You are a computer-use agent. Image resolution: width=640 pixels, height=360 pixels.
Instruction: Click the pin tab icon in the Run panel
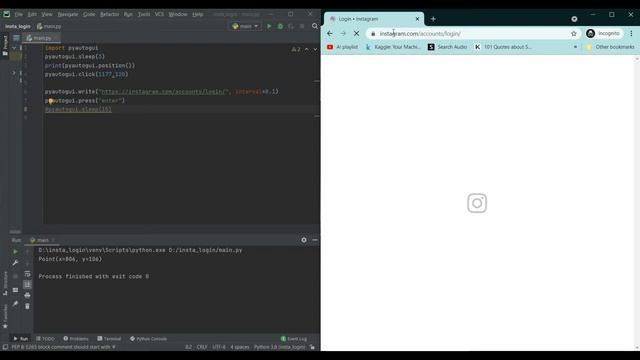[x=15, y=304]
